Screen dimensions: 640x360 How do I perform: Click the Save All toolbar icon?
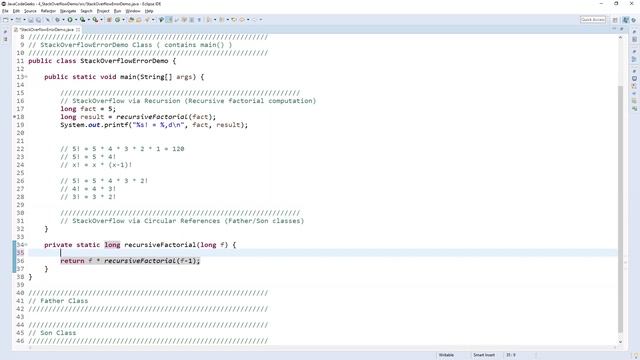point(39,20)
